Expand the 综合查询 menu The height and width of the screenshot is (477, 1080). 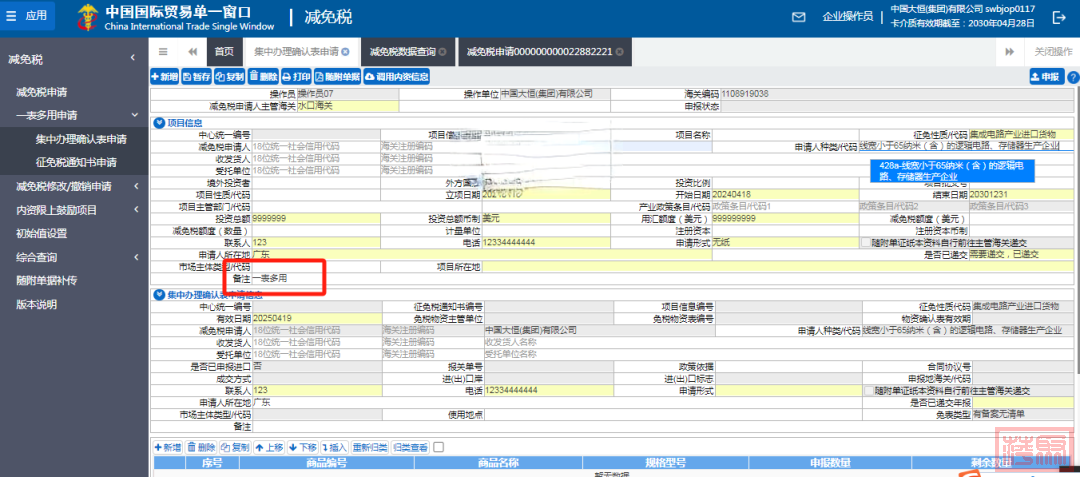(136, 257)
